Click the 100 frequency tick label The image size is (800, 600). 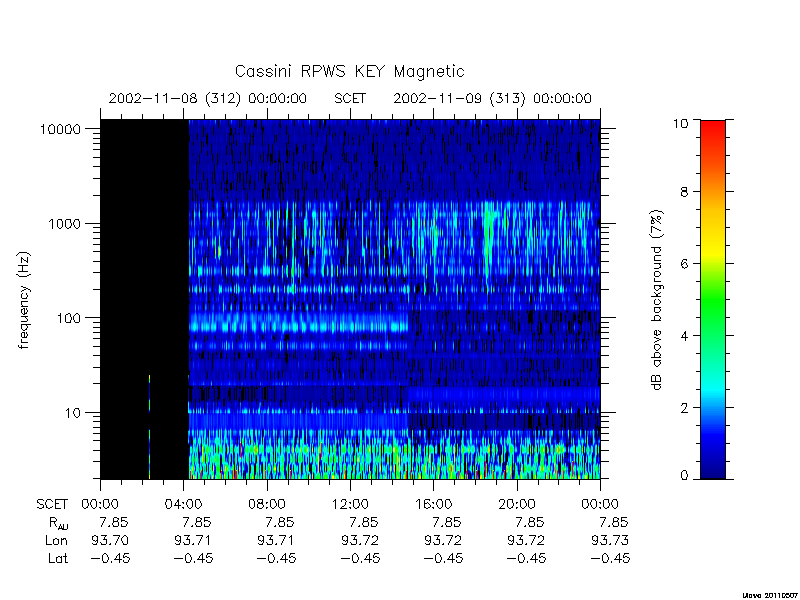[x=69, y=318]
